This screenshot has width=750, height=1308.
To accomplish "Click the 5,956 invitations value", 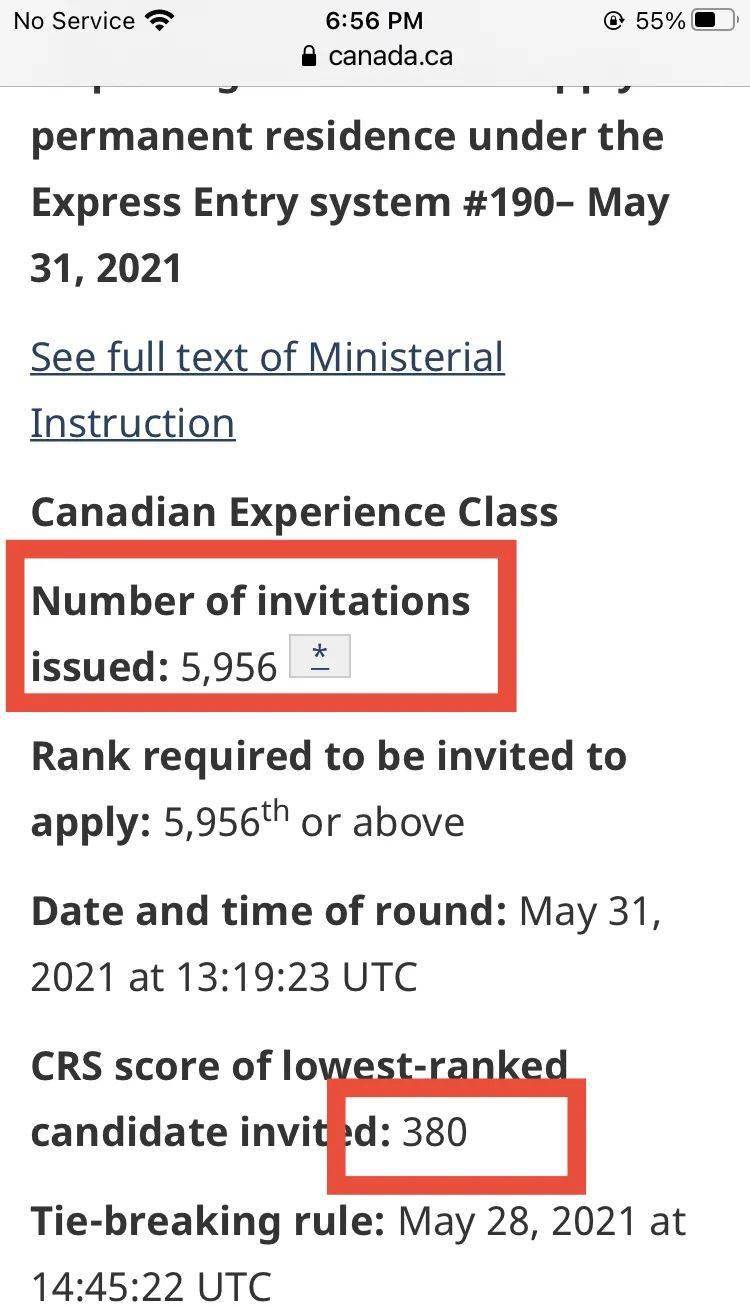I will (229, 667).
